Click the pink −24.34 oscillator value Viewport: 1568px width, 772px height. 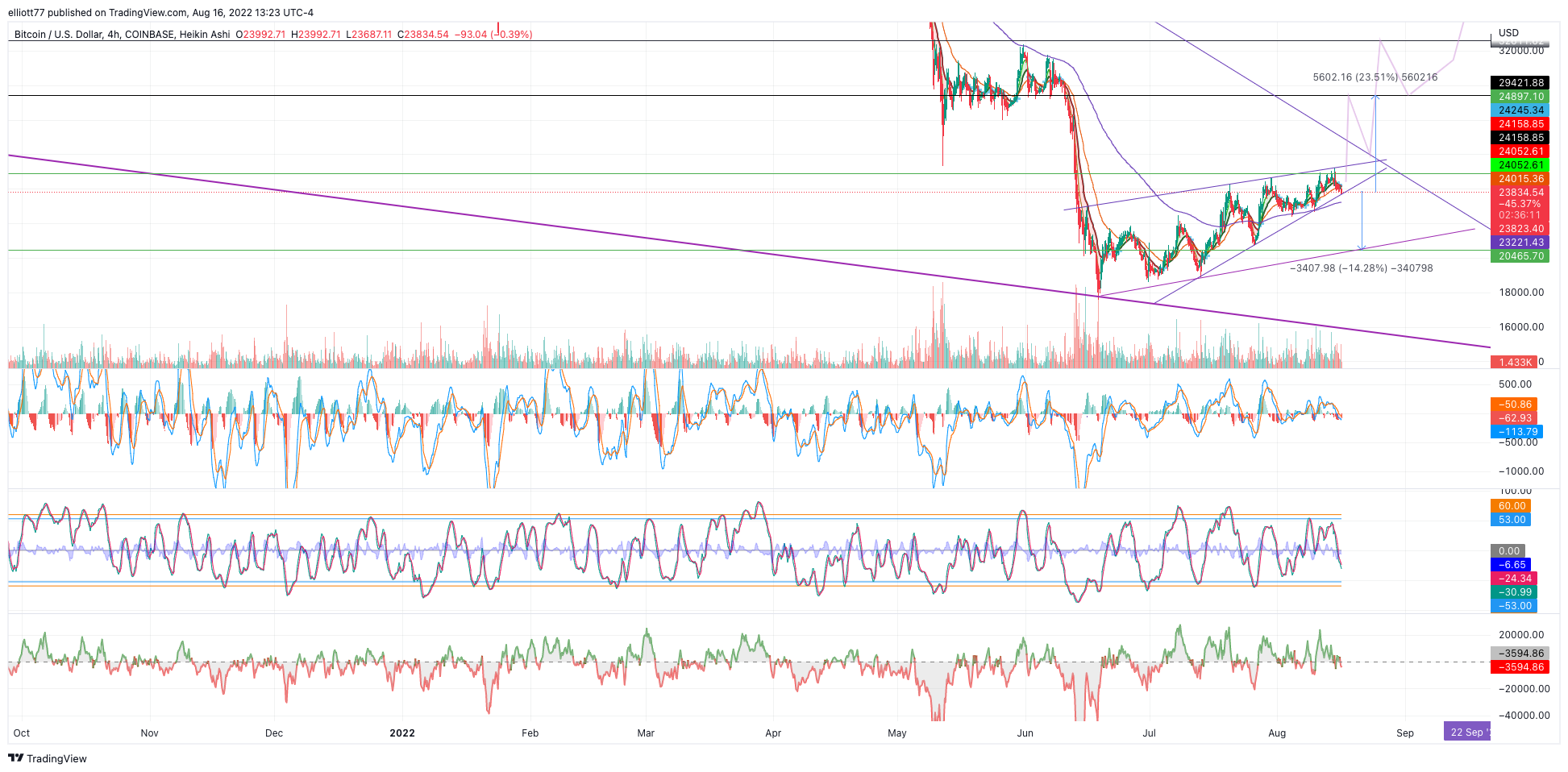coord(1514,579)
